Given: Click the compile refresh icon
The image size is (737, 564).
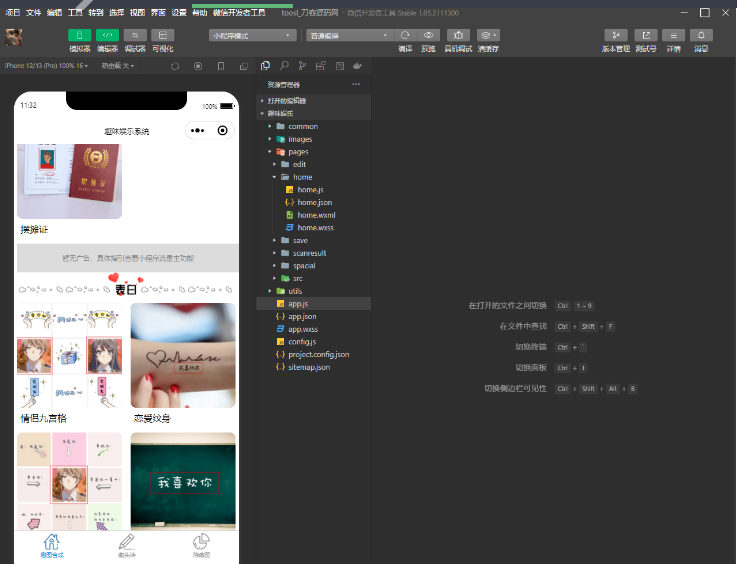Looking at the screenshot, I should point(405,35).
